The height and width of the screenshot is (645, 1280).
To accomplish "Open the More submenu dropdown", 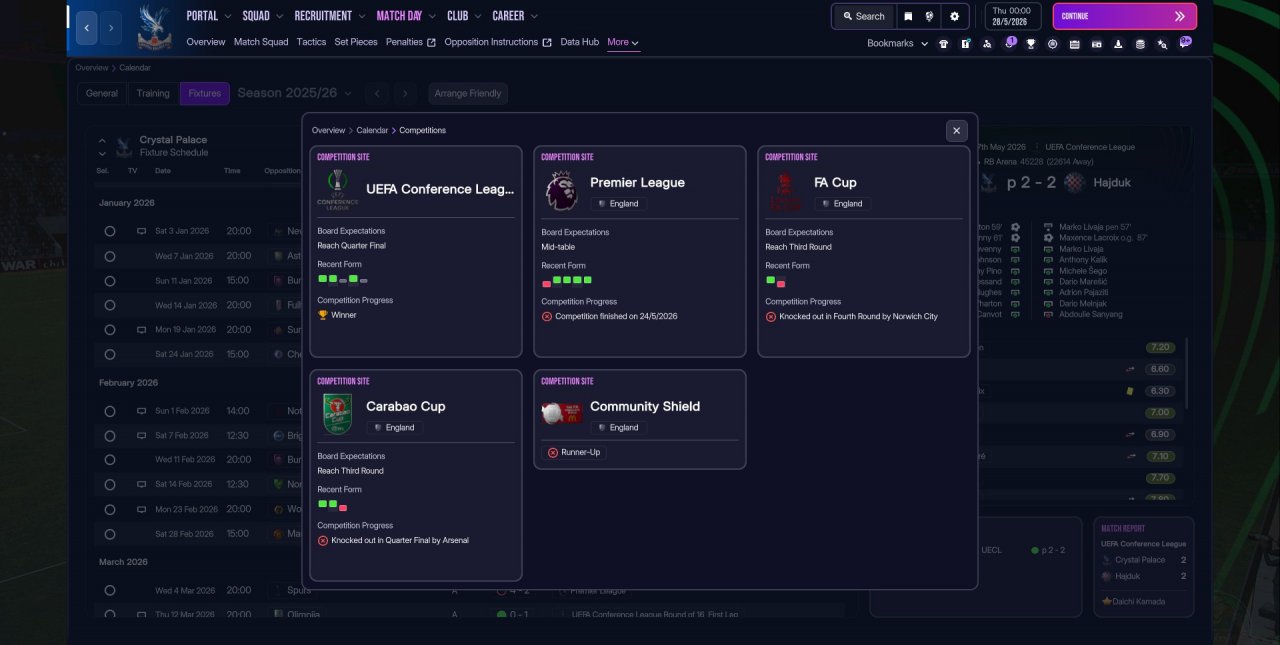I will [623, 42].
